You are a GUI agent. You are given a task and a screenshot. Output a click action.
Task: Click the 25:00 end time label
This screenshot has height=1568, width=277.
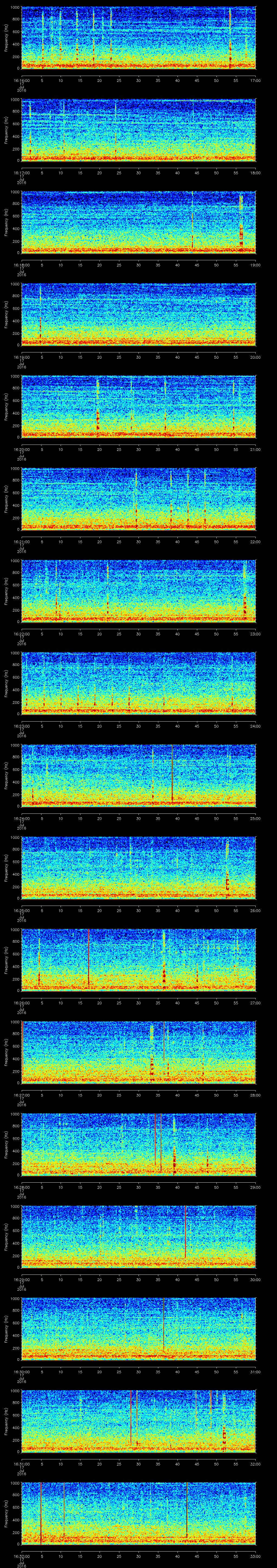(x=256, y=818)
